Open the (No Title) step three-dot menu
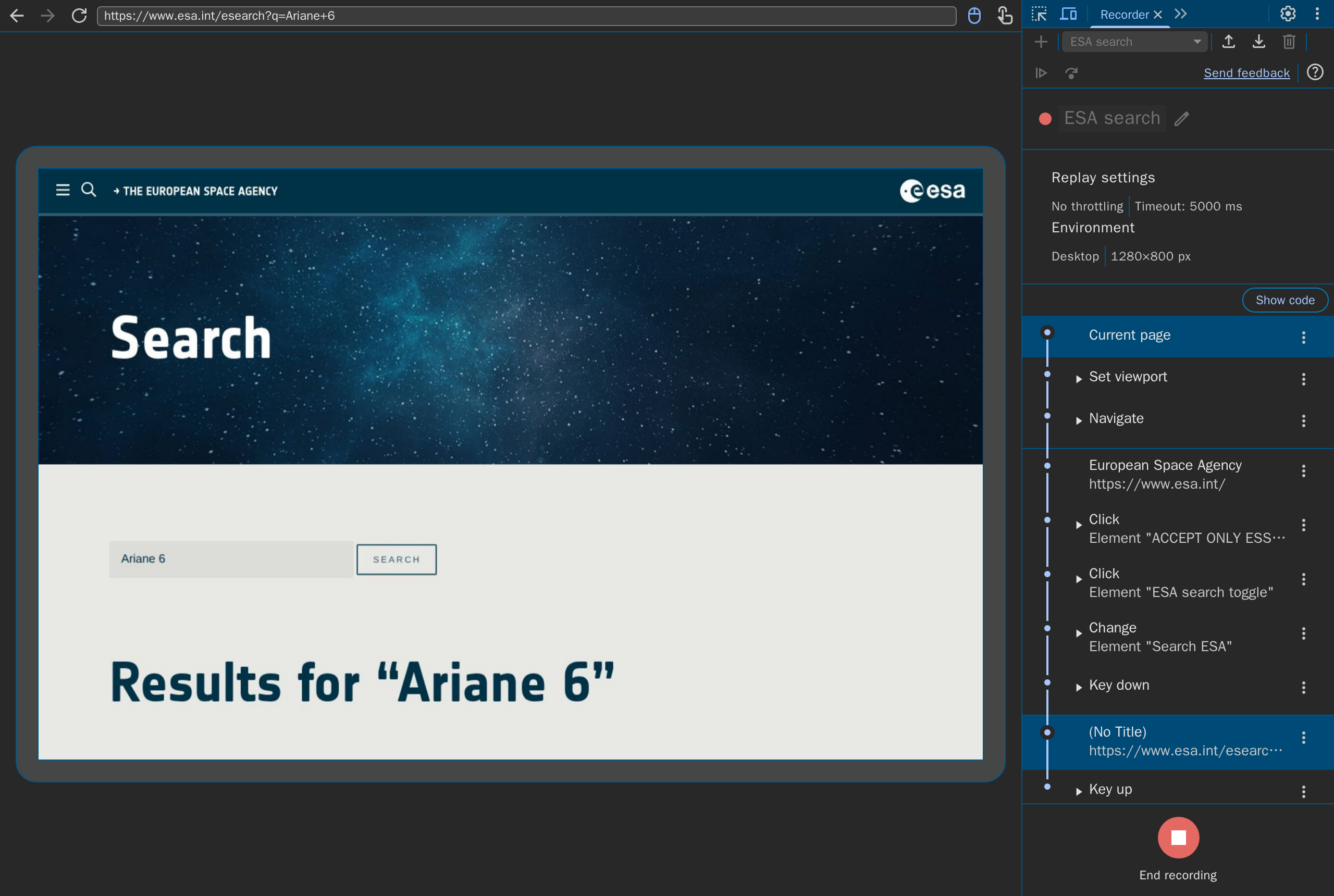 pos(1304,738)
